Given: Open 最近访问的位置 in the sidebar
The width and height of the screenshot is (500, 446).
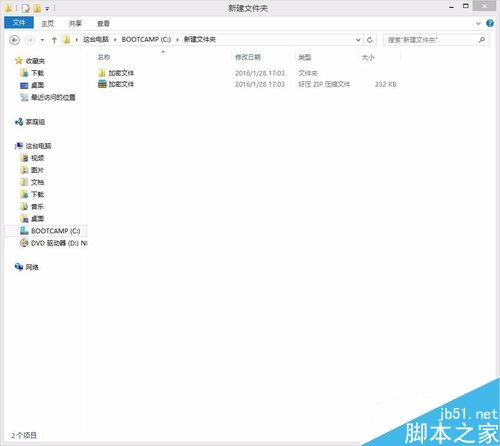Looking at the screenshot, I should coord(53,97).
